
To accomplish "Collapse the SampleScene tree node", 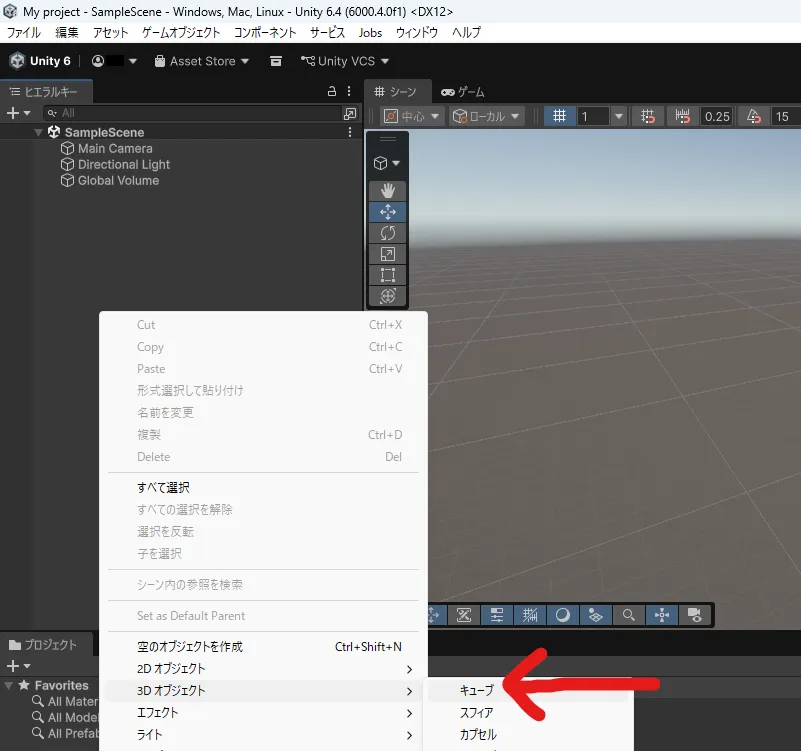I will point(39,132).
